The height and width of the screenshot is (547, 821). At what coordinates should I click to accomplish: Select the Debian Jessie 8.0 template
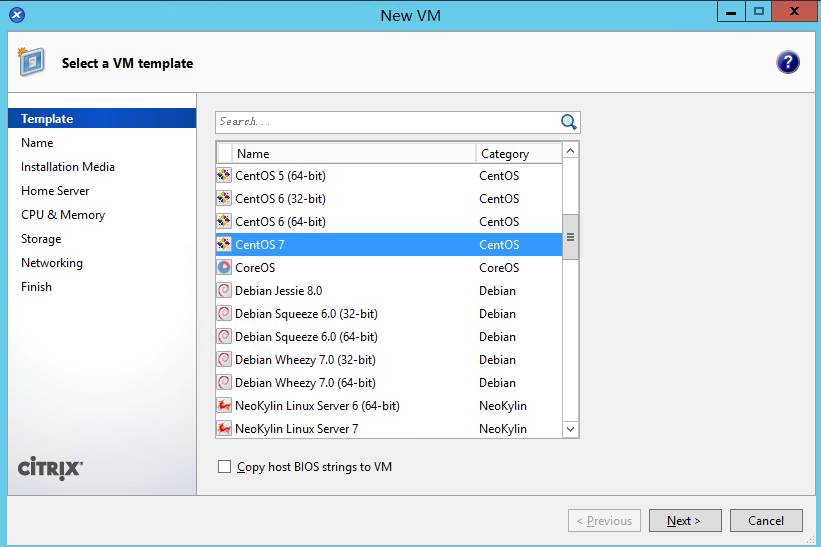(389, 291)
